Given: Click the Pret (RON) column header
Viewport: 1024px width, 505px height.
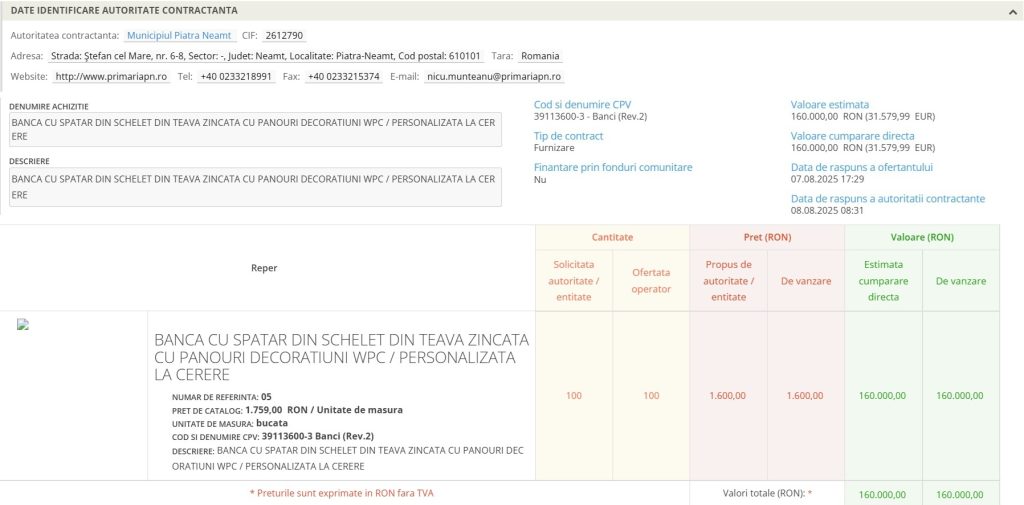Looking at the screenshot, I should click(x=766, y=238).
